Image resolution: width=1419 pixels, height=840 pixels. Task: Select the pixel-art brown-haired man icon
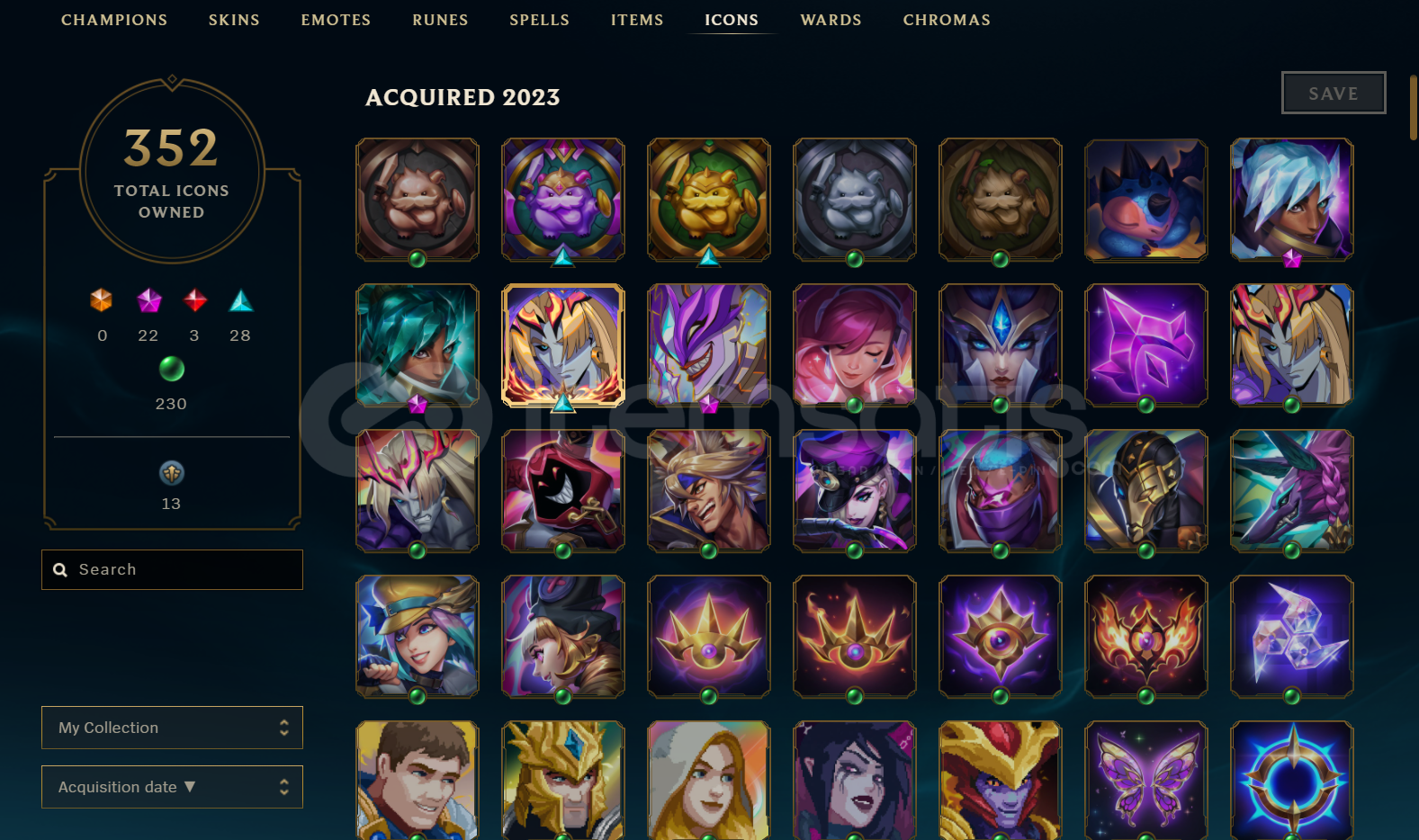[418, 781]
